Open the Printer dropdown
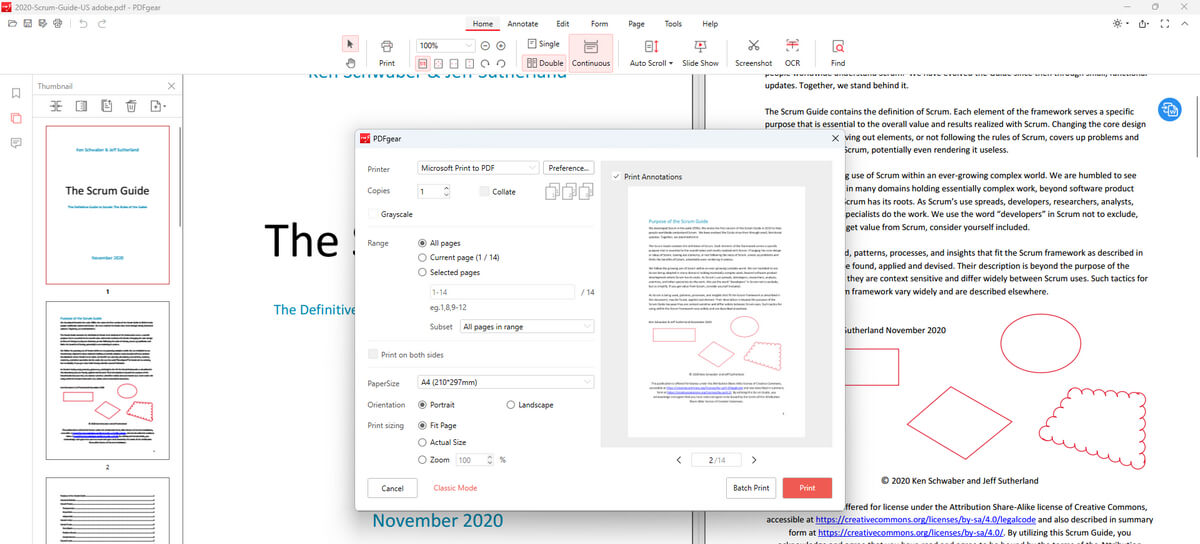 [x=478, y=168]
